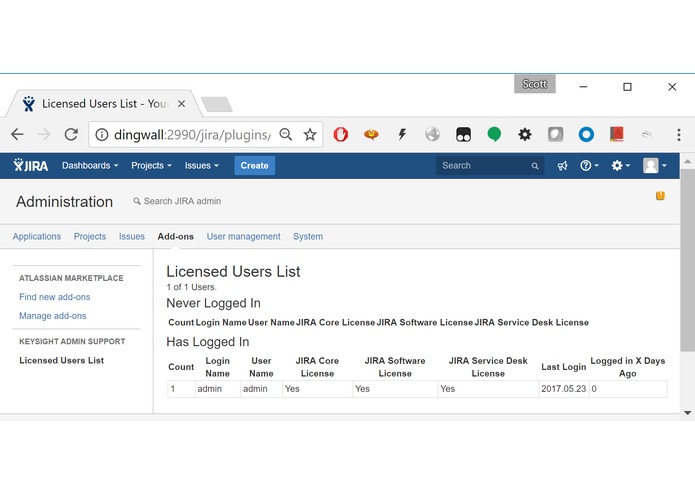Switch to the User management tab

(x=243, y=236)
